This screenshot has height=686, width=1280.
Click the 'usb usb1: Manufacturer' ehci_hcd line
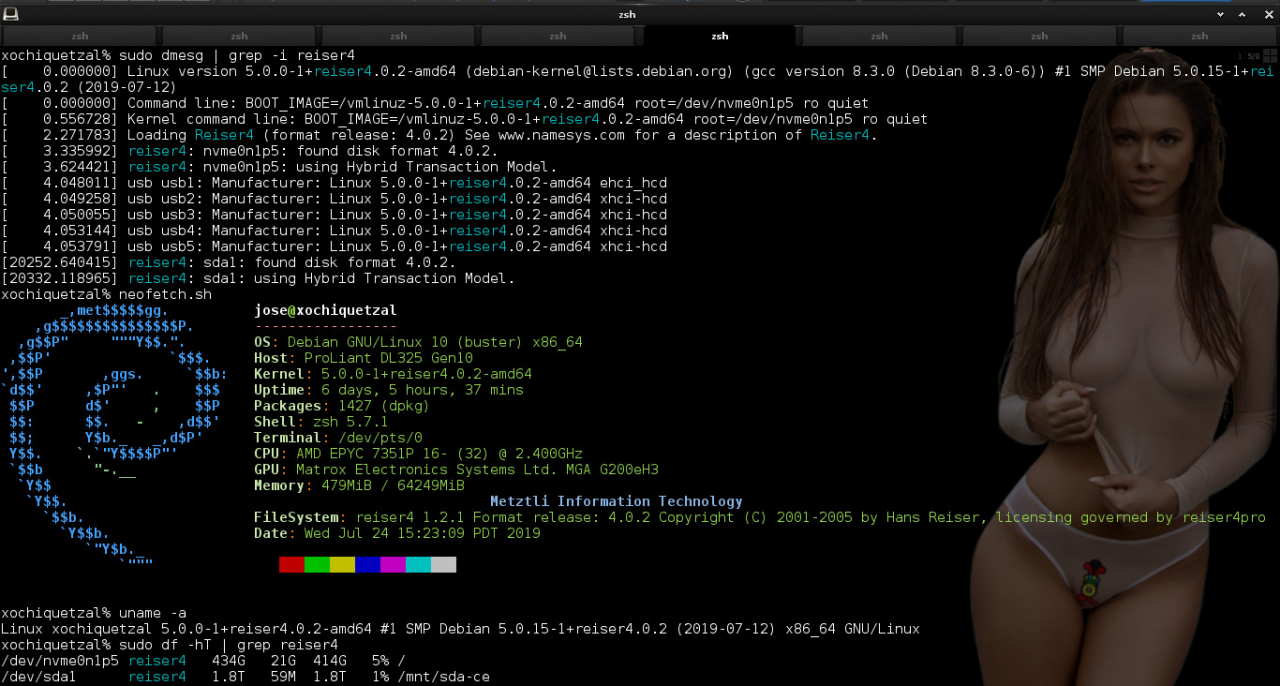(334, 183)
